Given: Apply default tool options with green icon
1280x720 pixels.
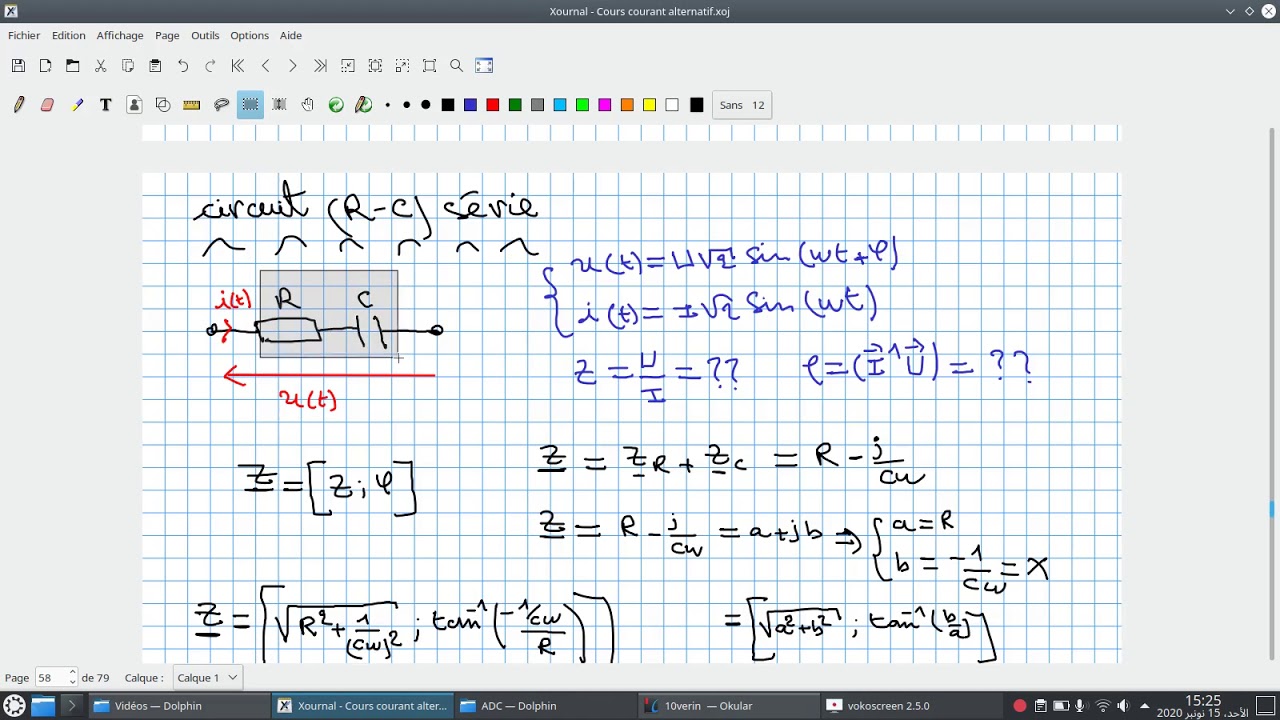Looking at the screenshot, I should pos(336,105).
